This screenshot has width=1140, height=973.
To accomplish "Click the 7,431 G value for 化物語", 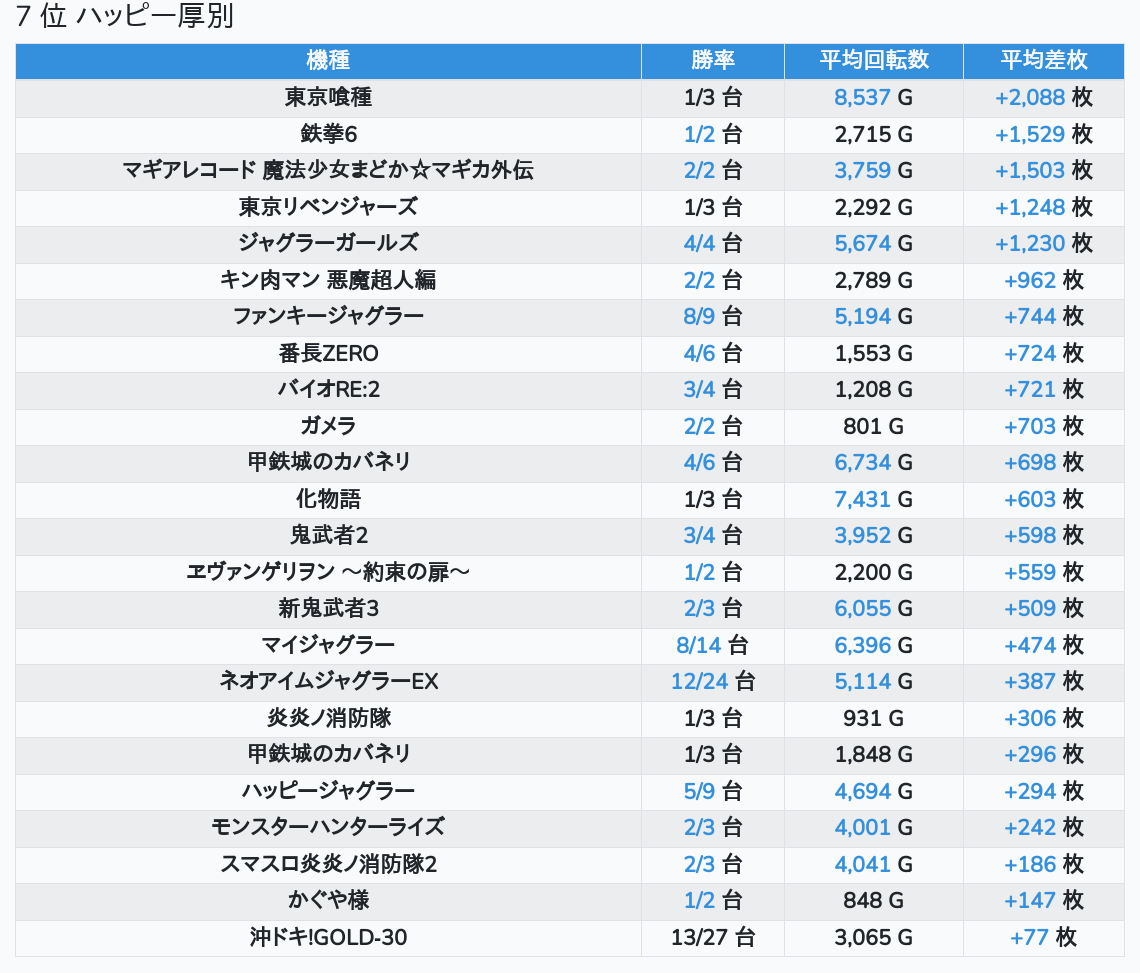I will click(x=862, y=499).
